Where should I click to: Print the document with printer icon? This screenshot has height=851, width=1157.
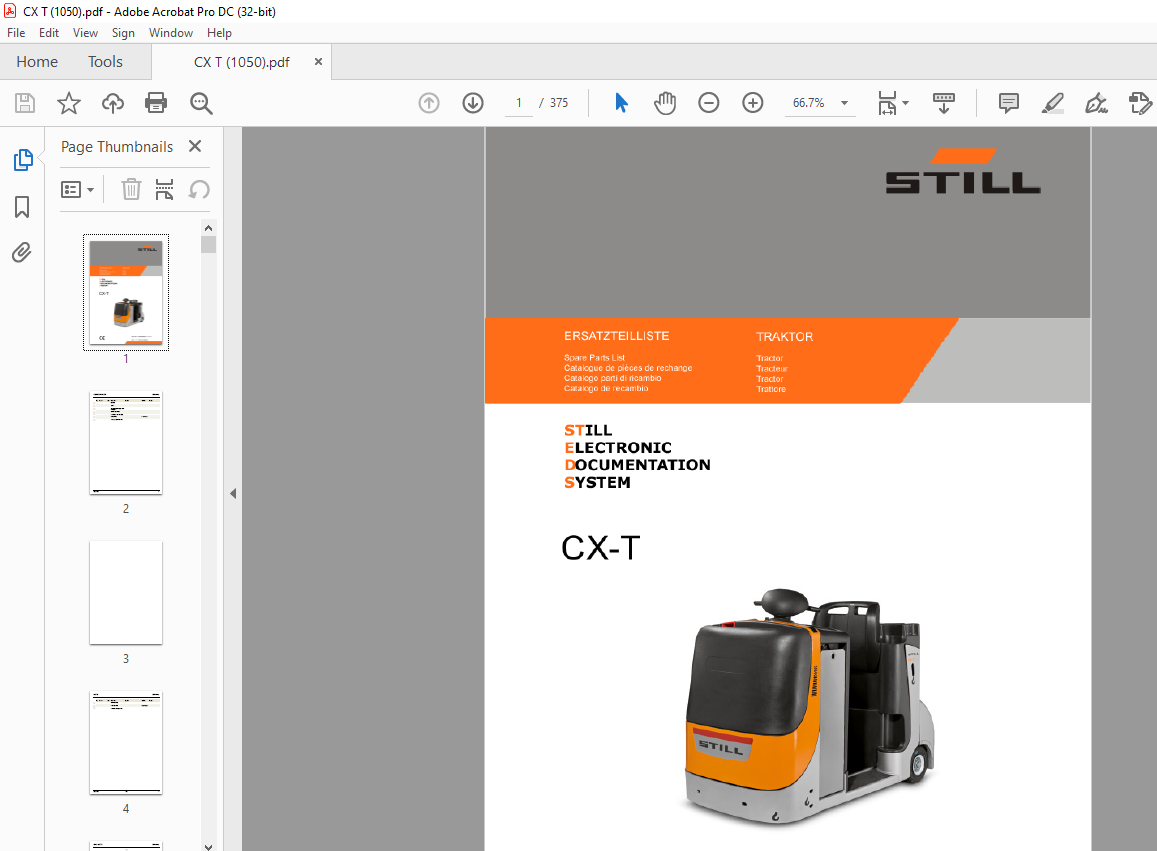coord(156,103)
